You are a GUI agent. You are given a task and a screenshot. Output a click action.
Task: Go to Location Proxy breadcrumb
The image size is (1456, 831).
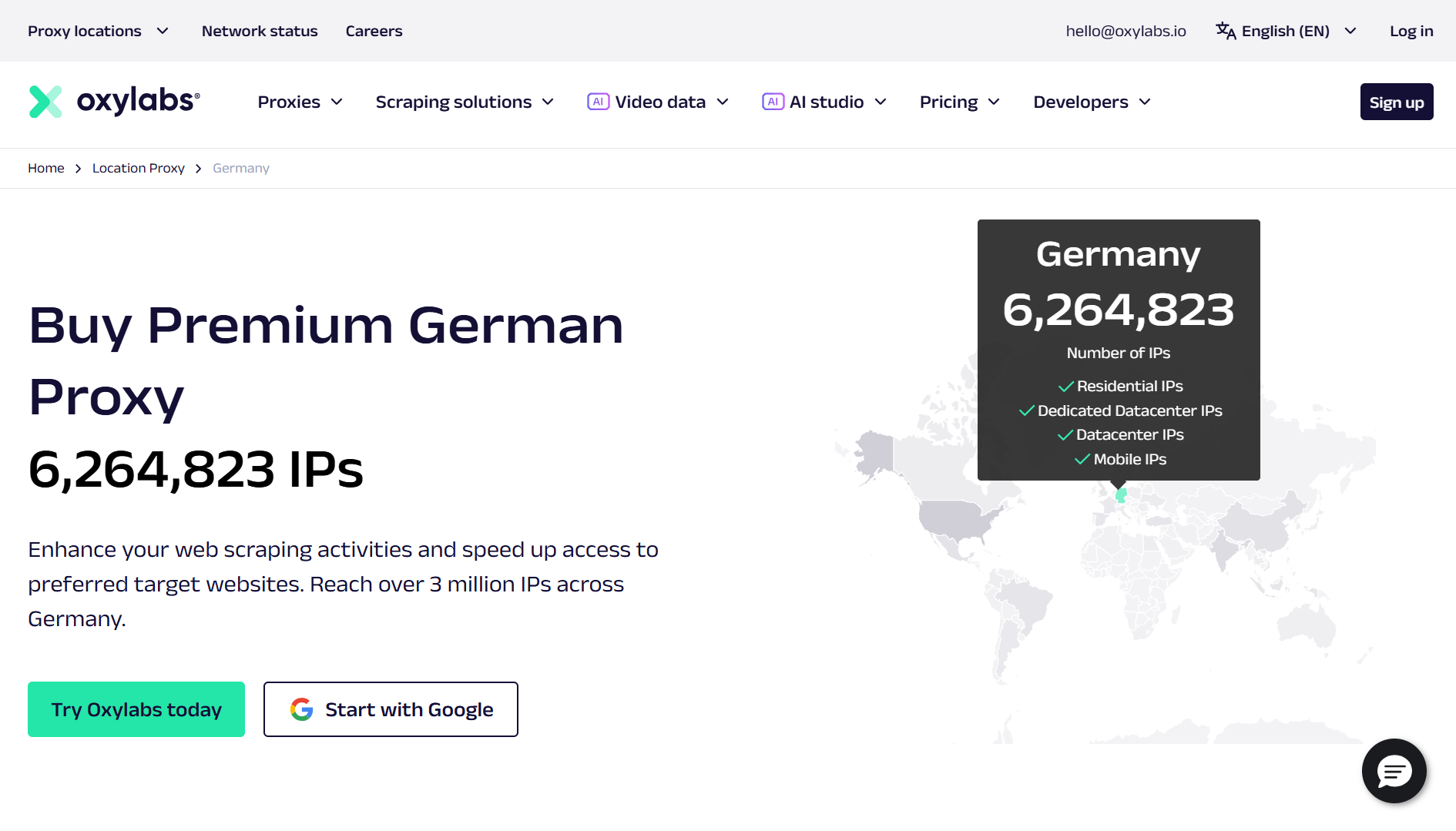tap(139, 168)
